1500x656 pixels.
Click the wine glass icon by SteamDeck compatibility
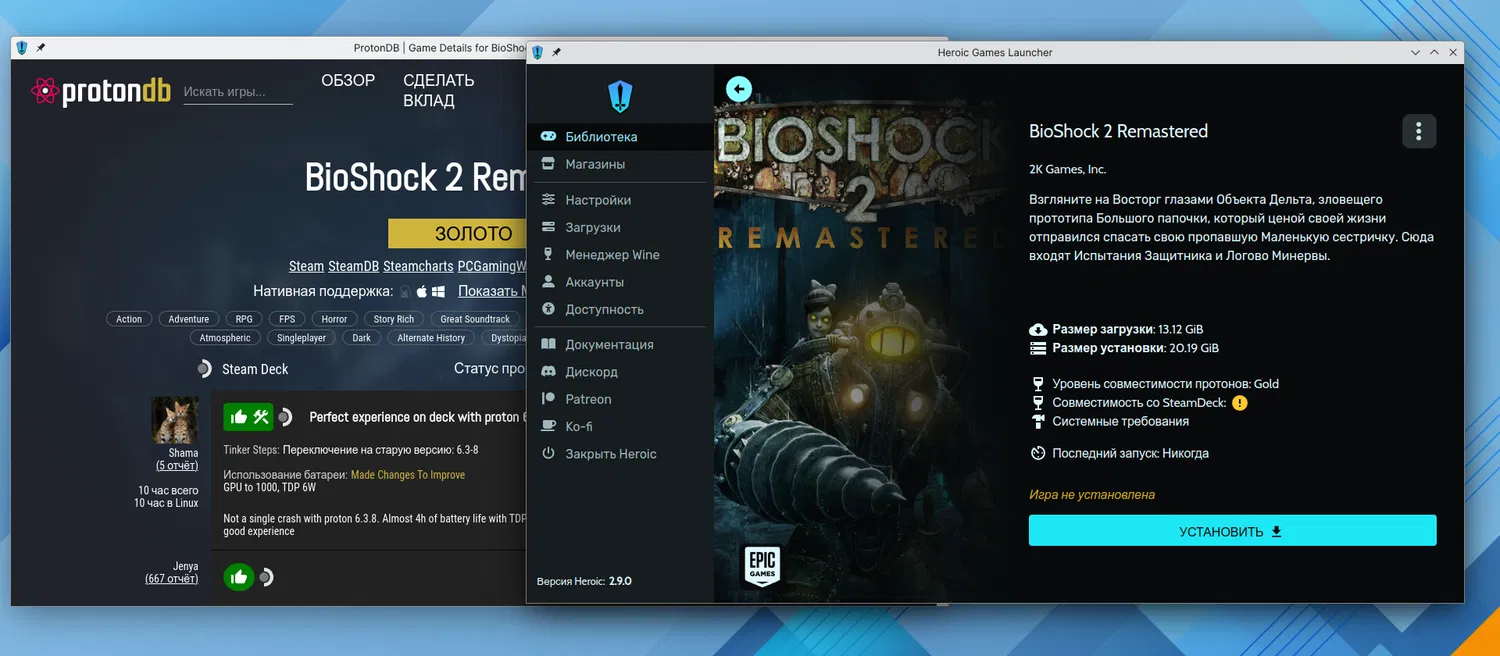pos(1038,403)
